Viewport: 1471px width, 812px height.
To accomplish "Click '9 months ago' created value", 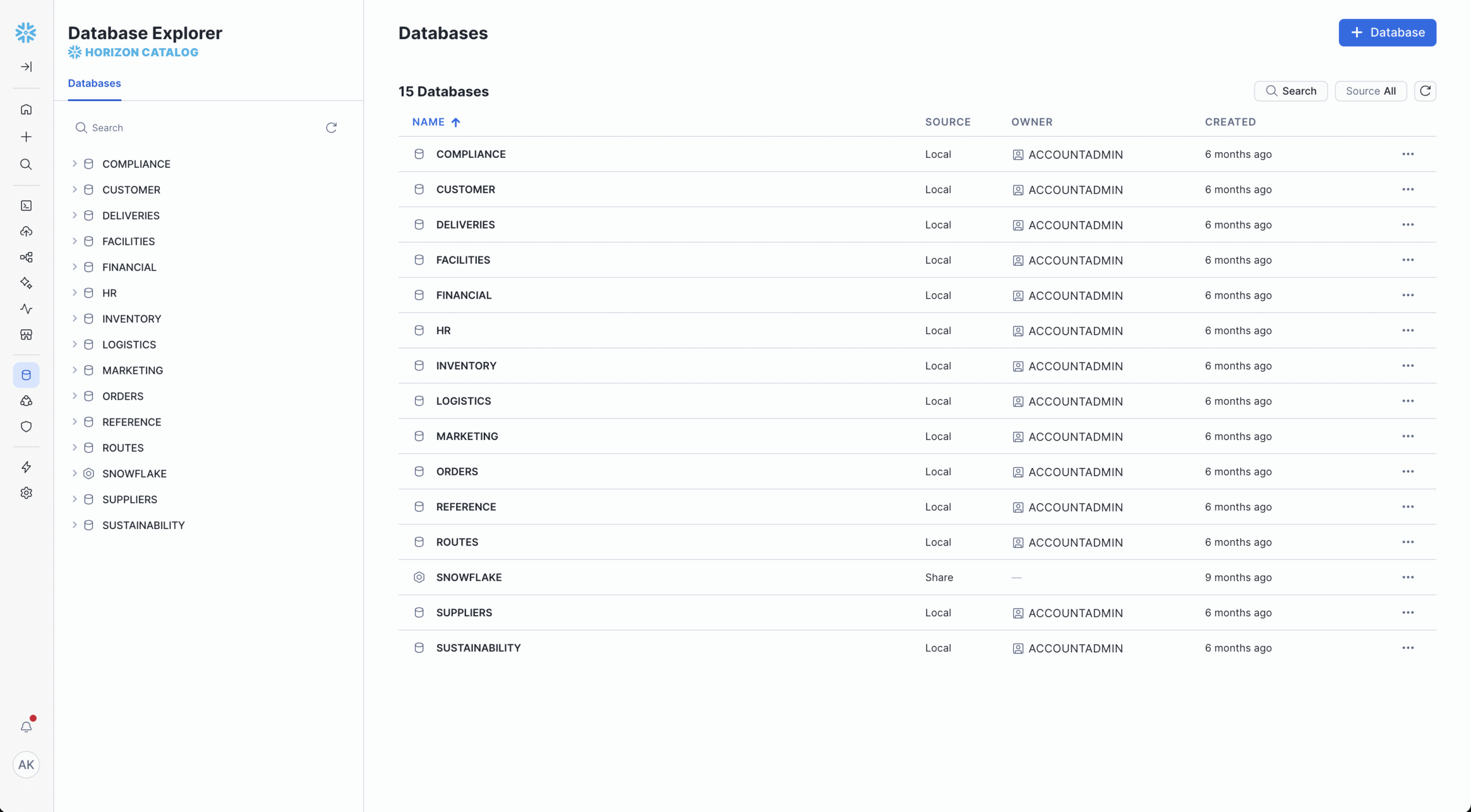I will (1238, 577).
